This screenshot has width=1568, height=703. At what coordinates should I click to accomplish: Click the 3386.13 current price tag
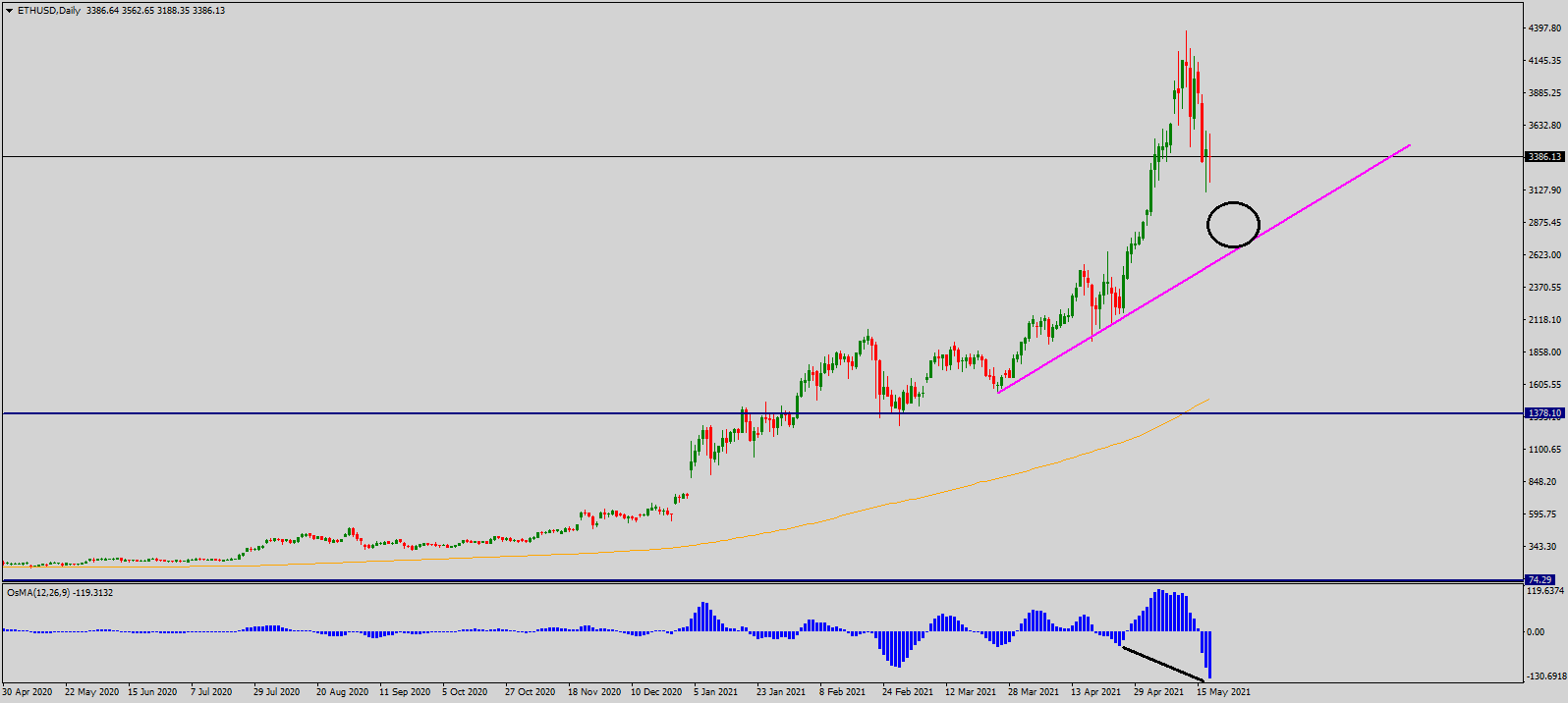(x=1543, y=157)
